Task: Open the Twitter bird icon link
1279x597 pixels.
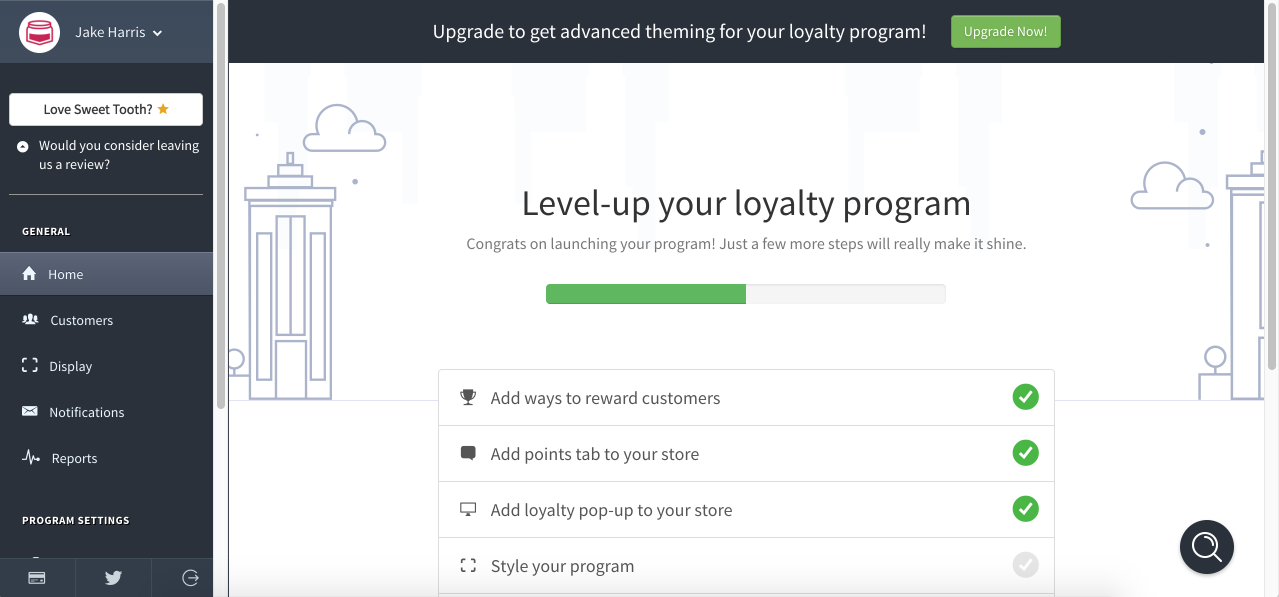Action: point(113,578)
